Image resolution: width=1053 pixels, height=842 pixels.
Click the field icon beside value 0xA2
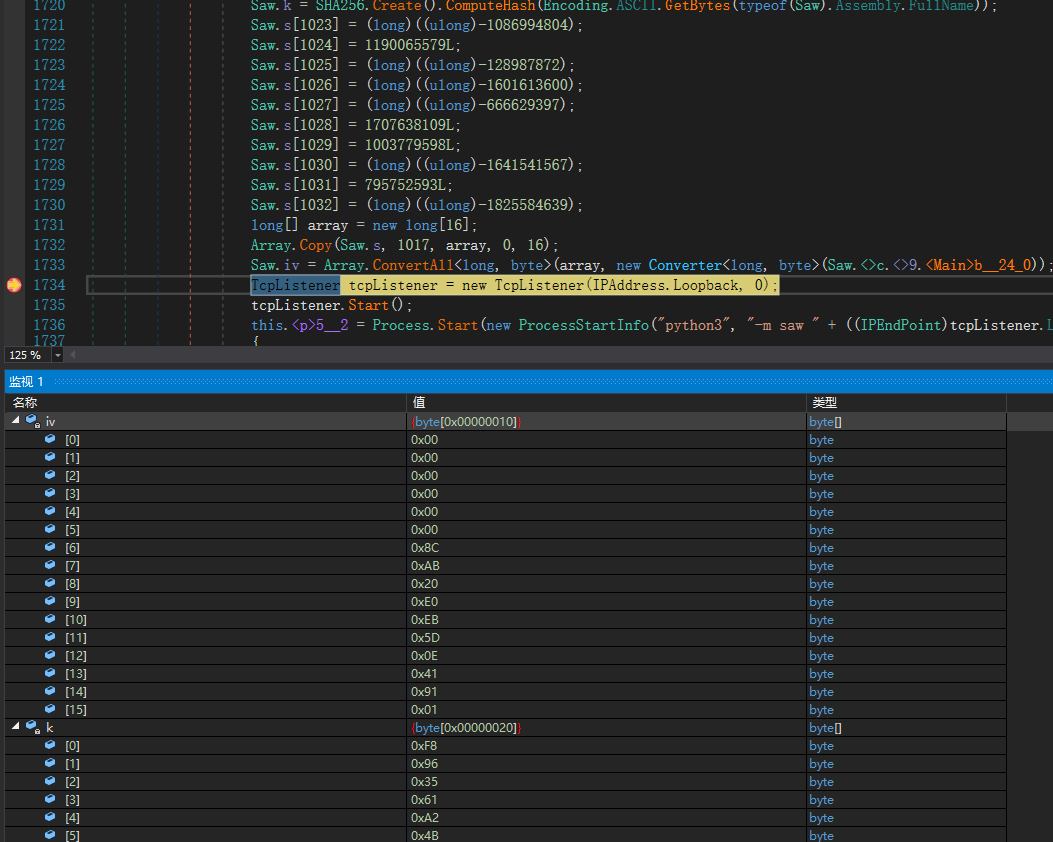pyautogui.click(x=50, y=817)
